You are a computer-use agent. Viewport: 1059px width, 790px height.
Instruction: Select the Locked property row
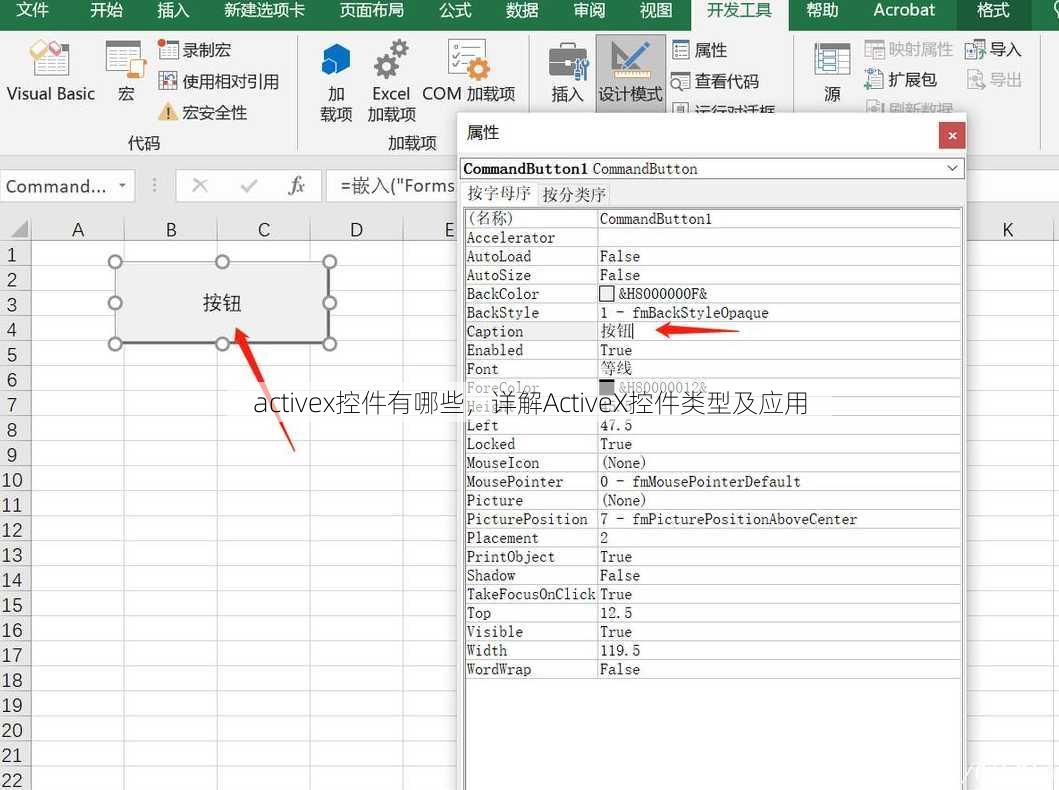click(x=713, y=444)
